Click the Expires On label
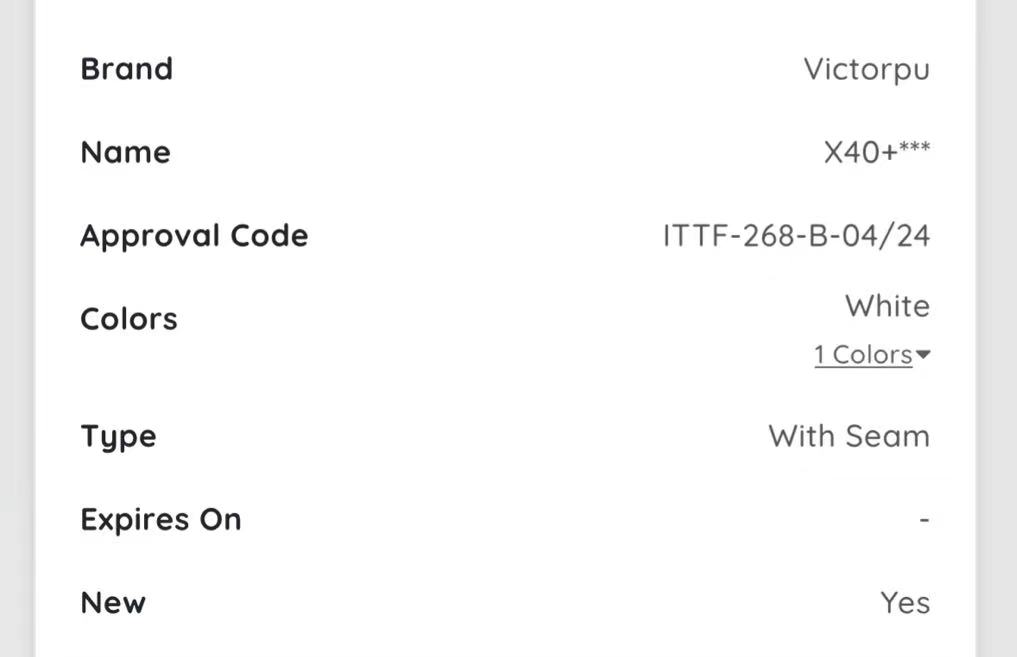The width and height of the screenshot is (1017, 657). pyautogui.click(x=161, y=520)
